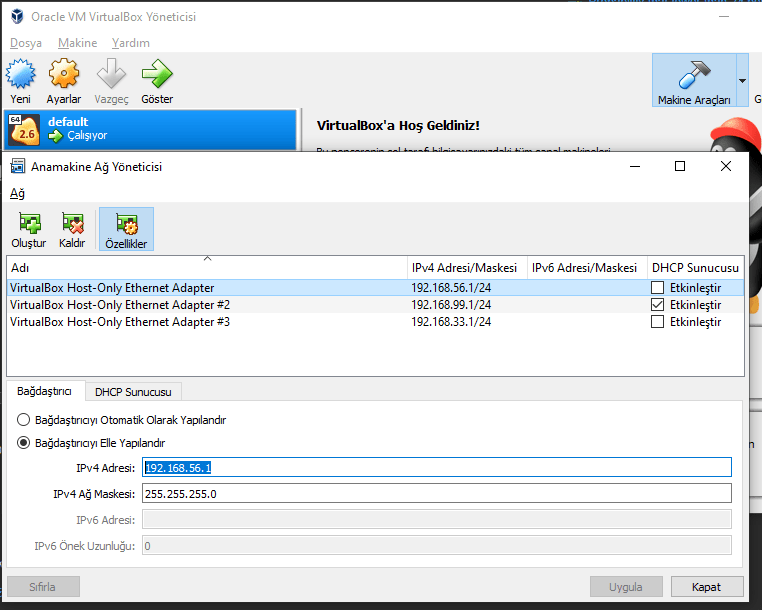Viewport: 762px width, 610px height.
Task: Sort by the Adı column header
Action: (x=207, y=267)
